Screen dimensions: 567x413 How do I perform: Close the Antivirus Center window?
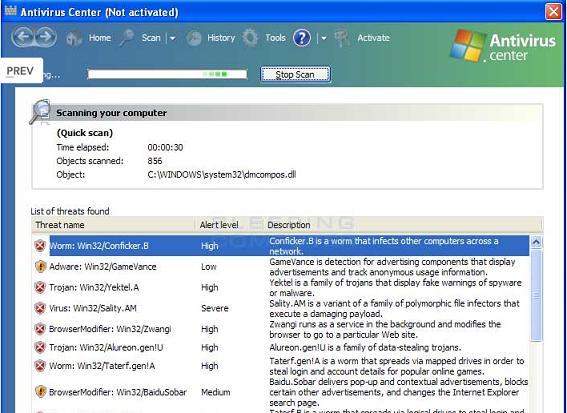(553, 12)
